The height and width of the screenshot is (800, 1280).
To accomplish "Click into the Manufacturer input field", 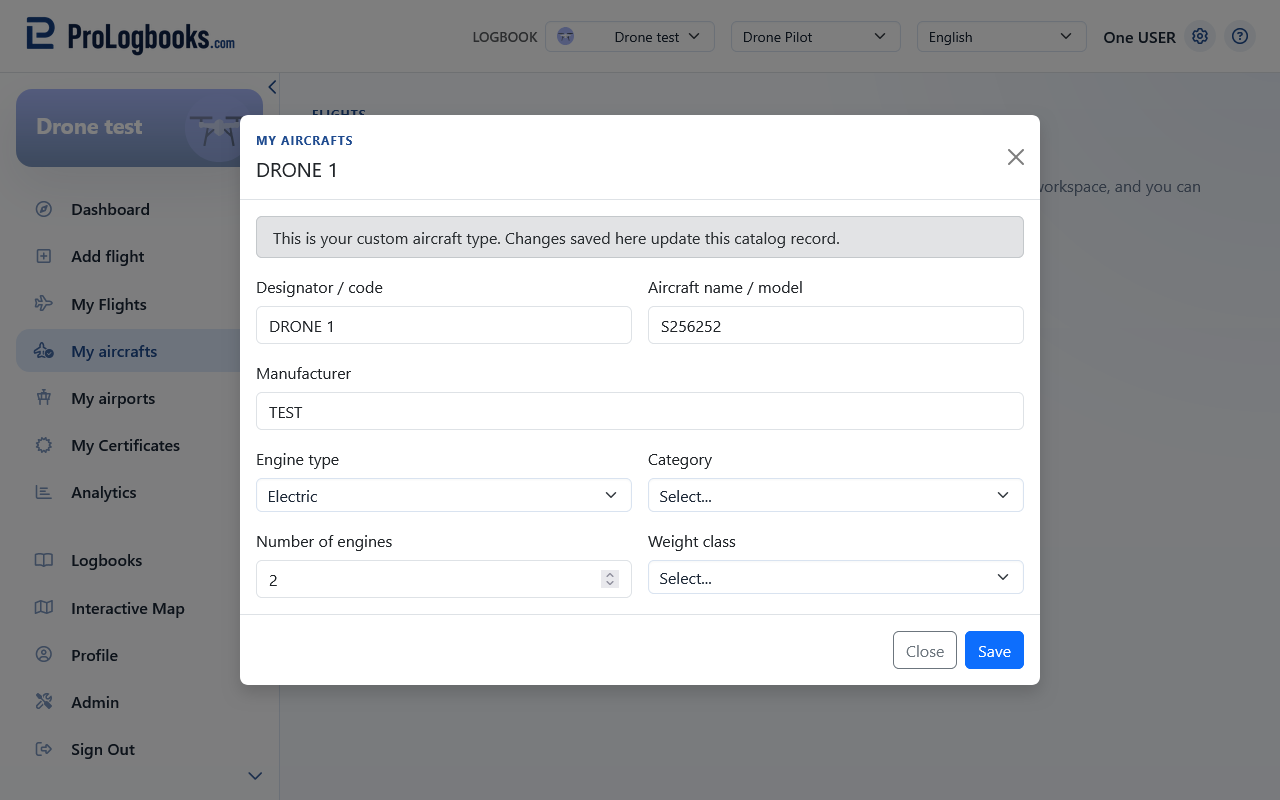I will click(x=640, y=411).
